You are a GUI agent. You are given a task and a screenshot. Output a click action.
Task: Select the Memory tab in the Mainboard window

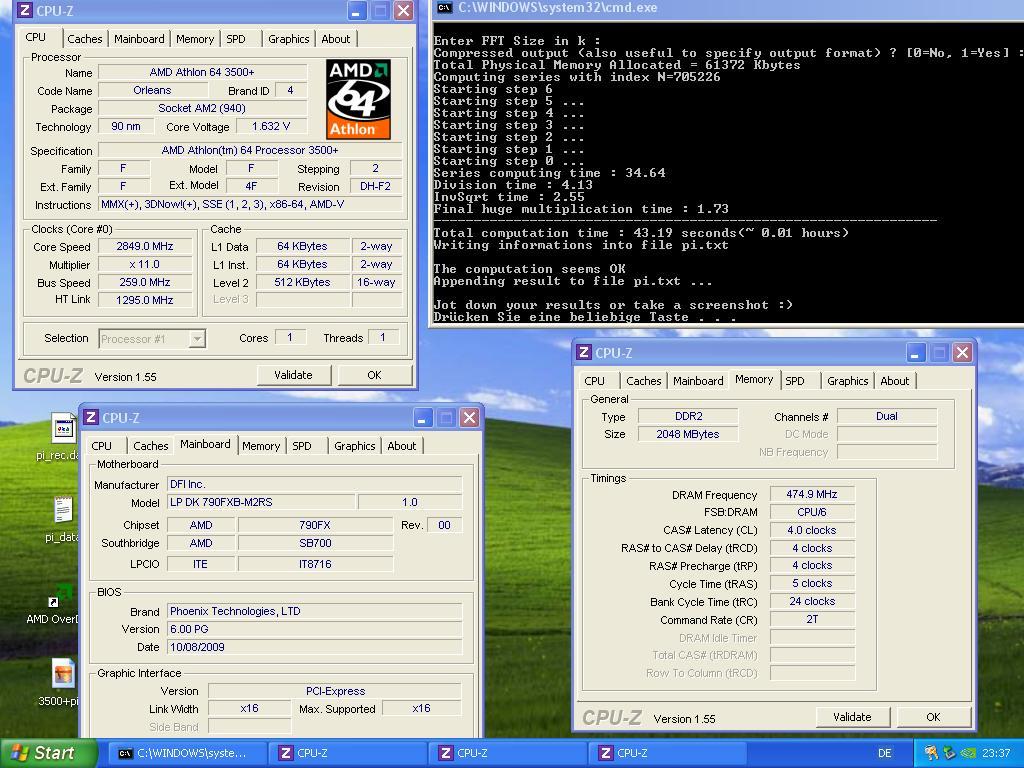(x=261, y=446)
